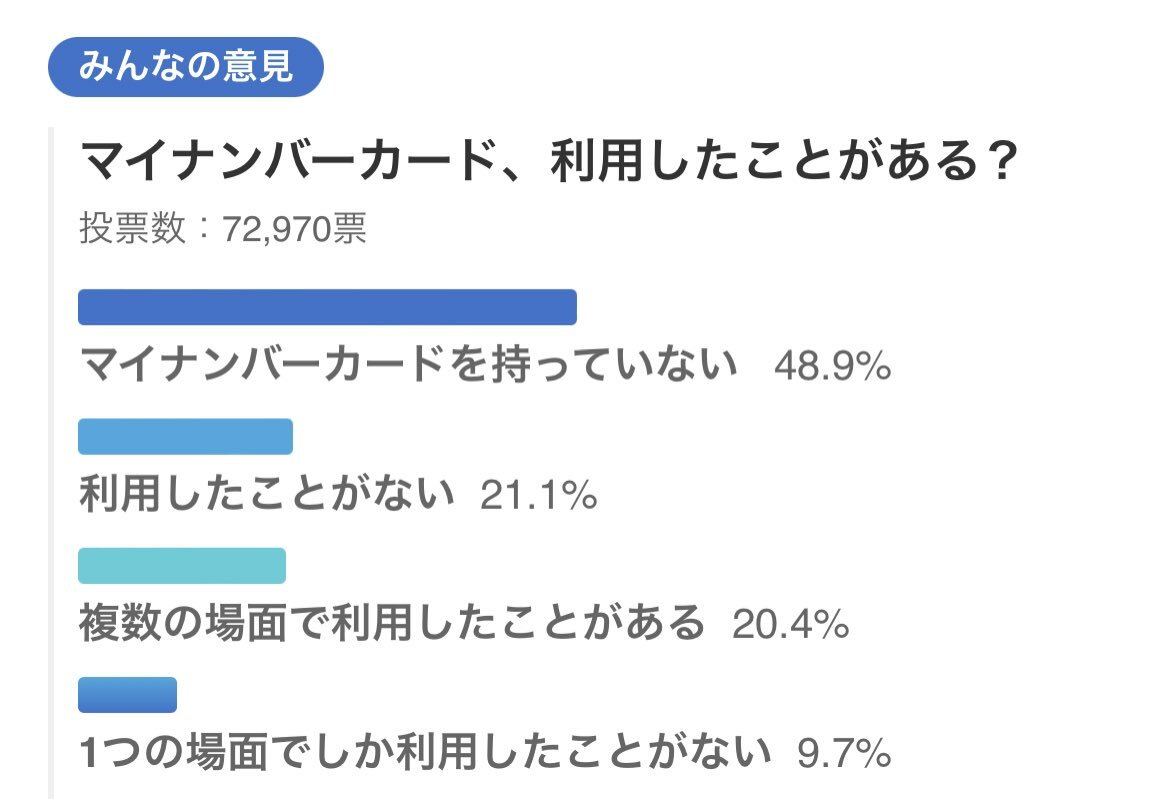Click the teal 20.4% result bar
This screenshot has height=799, width=1170.
(x=182, y=565)
